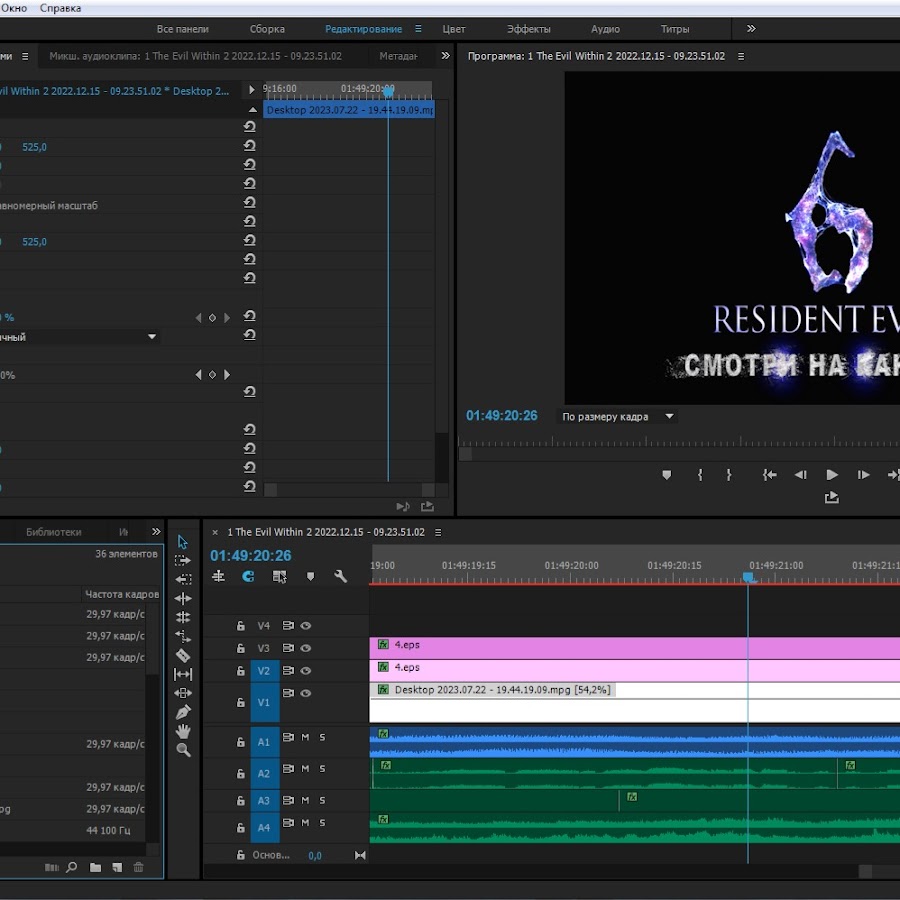
Task: Toggle sync lock for track V4
Action: click(x=288, y=626)
